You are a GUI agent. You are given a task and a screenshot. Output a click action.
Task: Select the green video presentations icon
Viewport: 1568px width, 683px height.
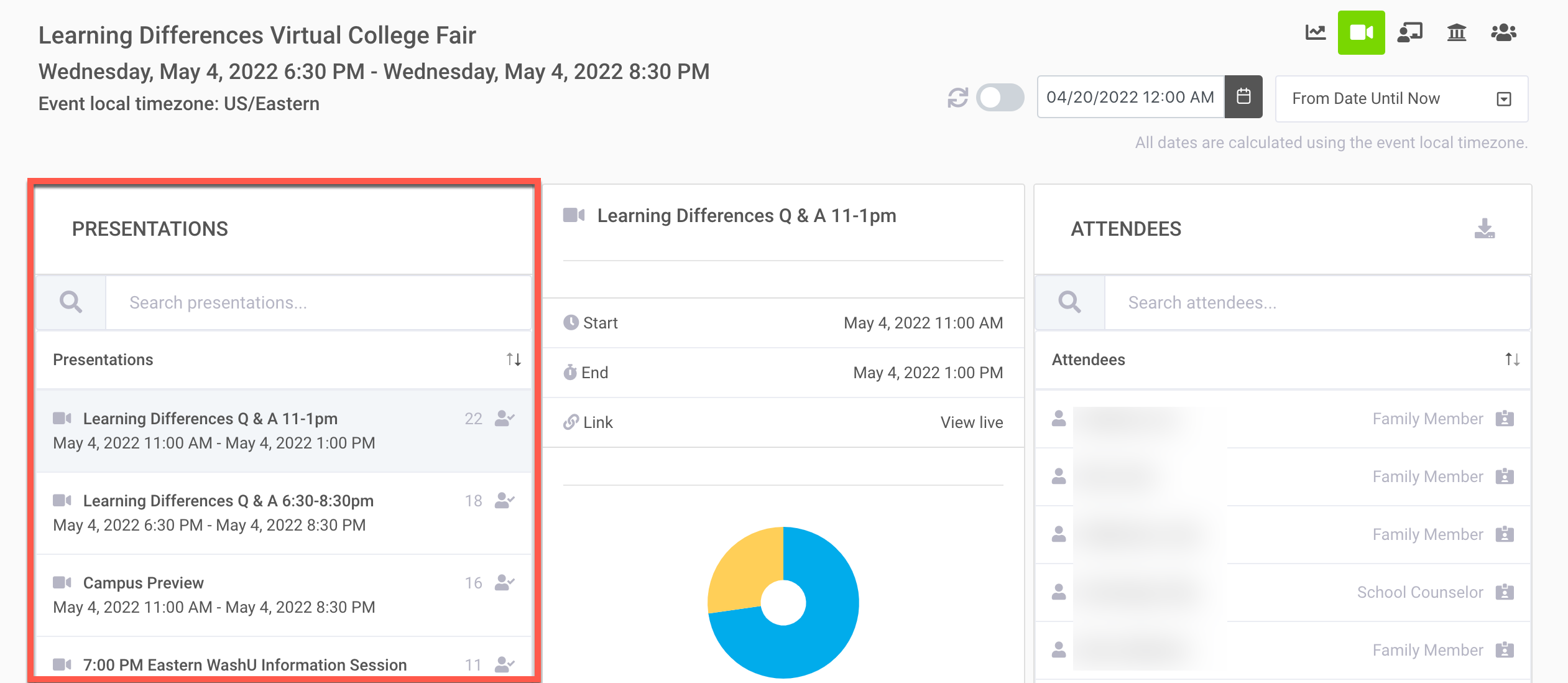point(1361,32)
